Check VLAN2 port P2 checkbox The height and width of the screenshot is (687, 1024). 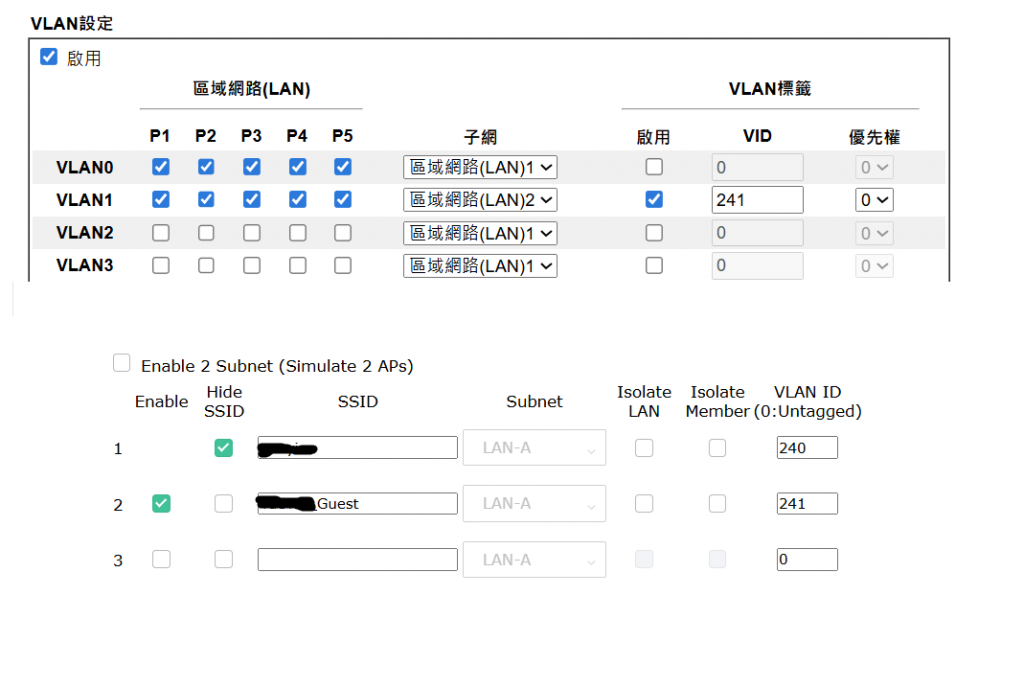206,232
